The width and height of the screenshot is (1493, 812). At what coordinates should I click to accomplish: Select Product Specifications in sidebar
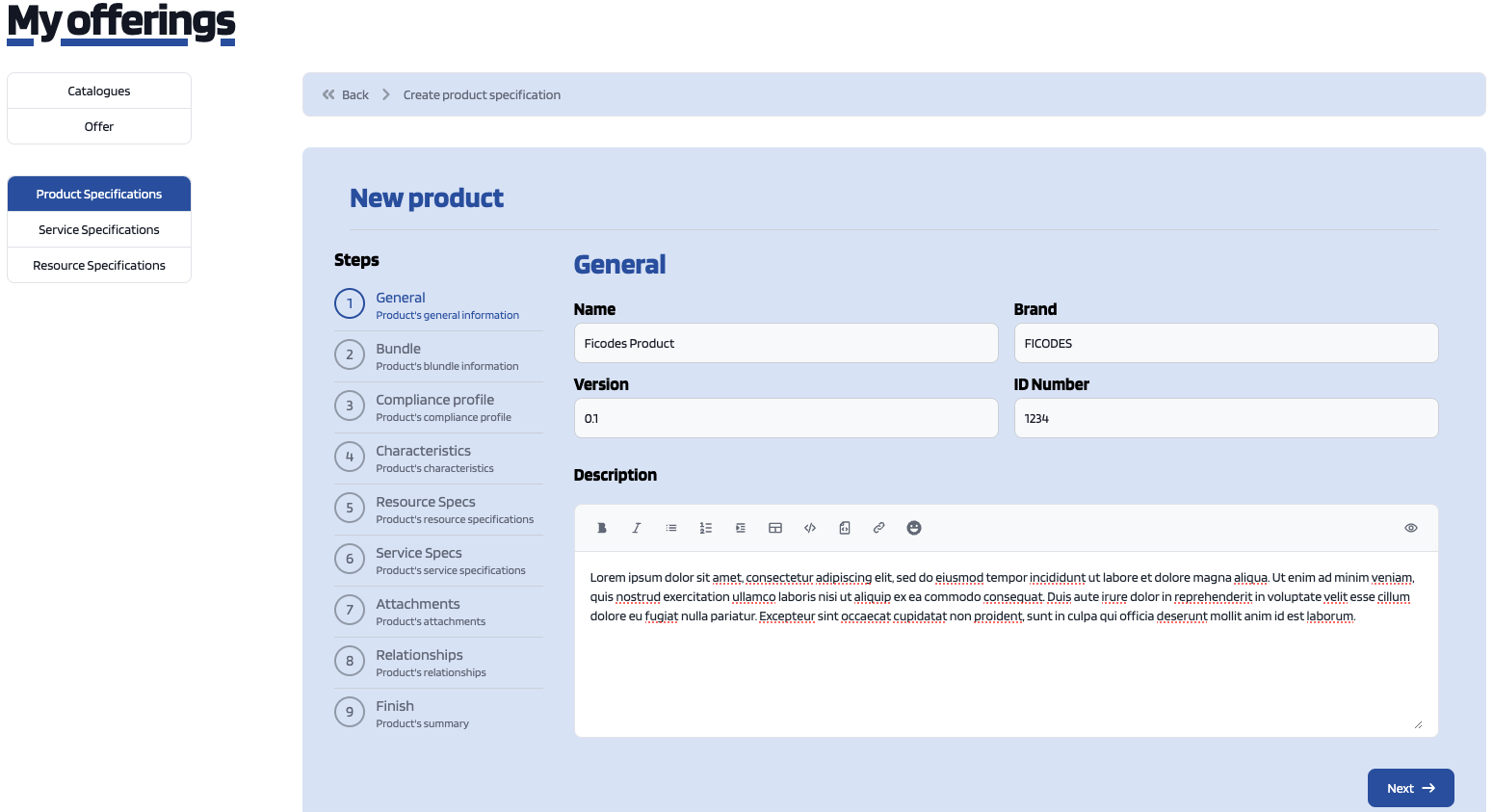[99, 194]
